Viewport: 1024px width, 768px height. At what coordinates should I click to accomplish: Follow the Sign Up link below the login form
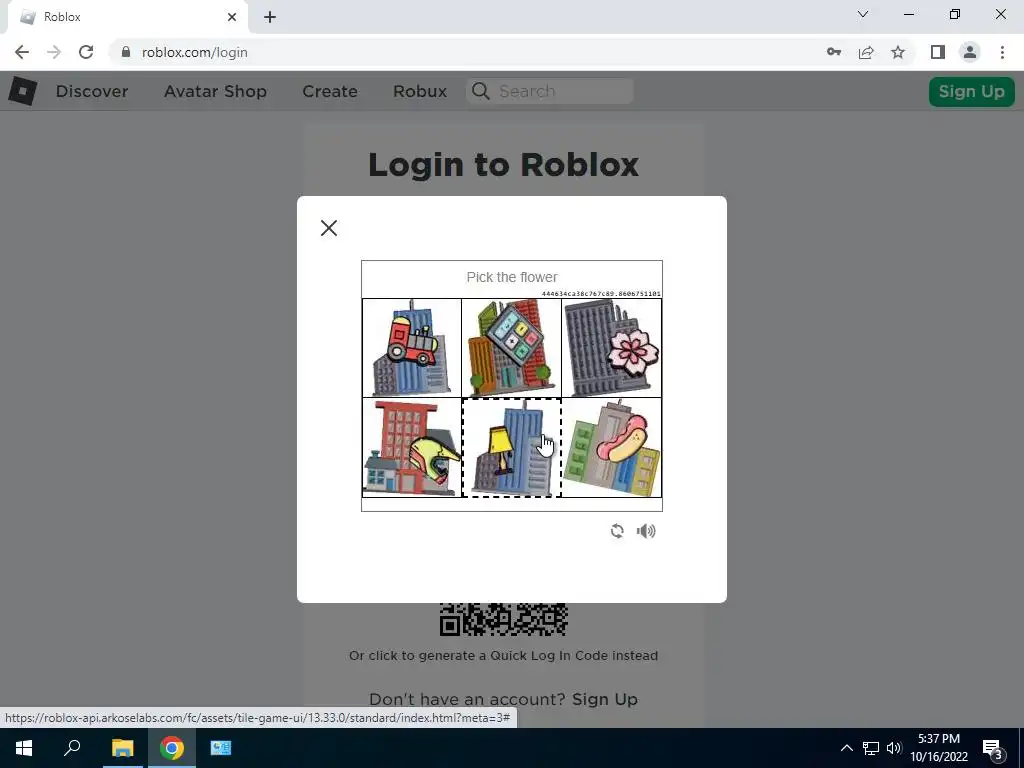click(605, 699)
